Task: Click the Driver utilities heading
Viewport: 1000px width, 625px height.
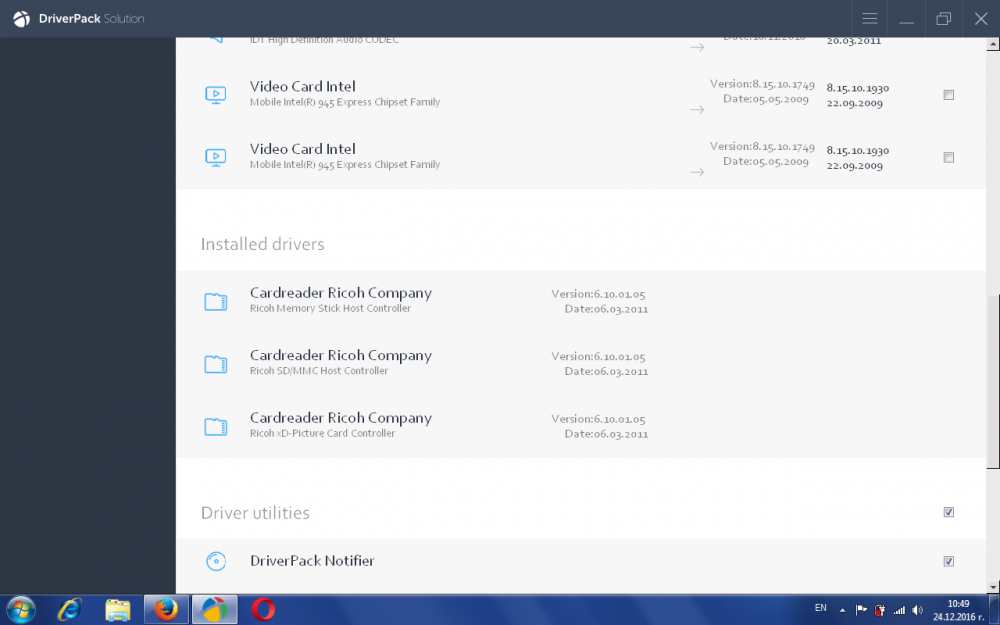Action: click(255, 513)
